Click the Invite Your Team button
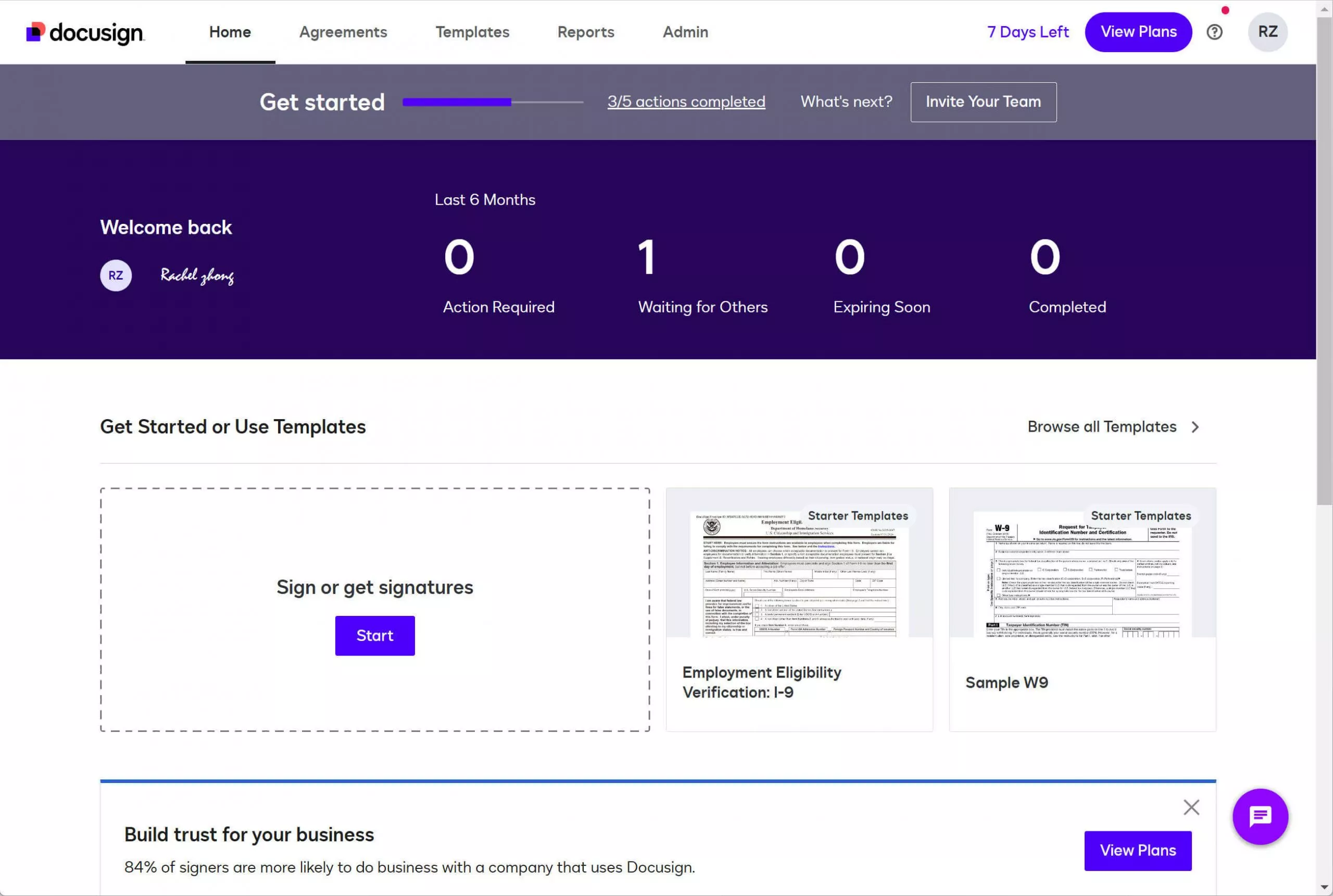1333x896 pixels. click(983, 102)
